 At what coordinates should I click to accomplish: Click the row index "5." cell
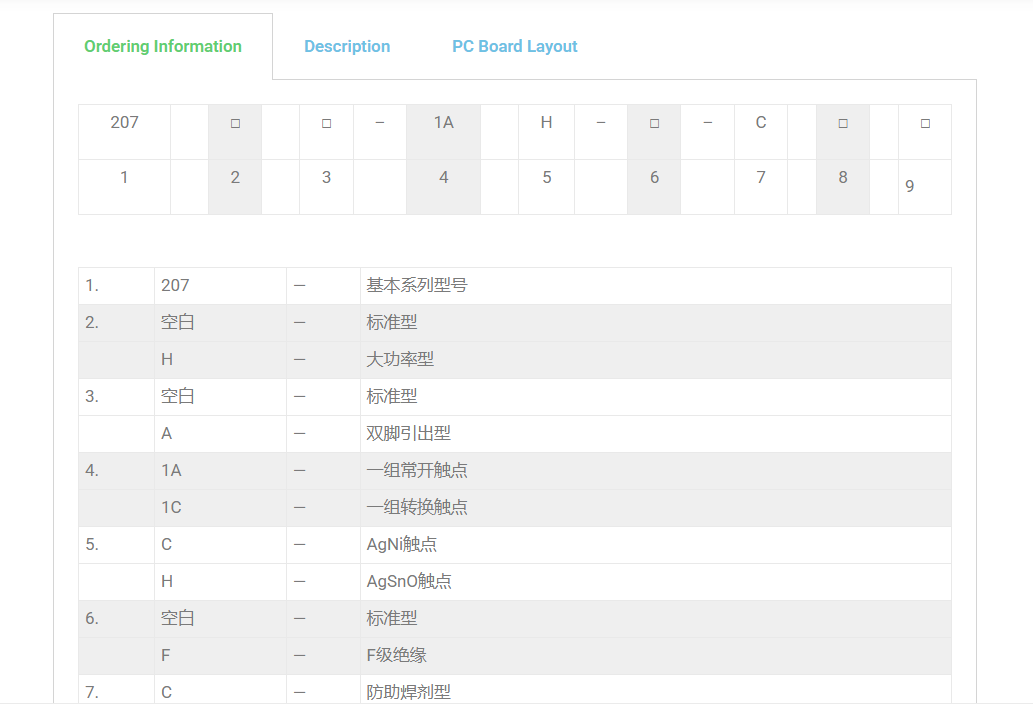click(92, 544)
